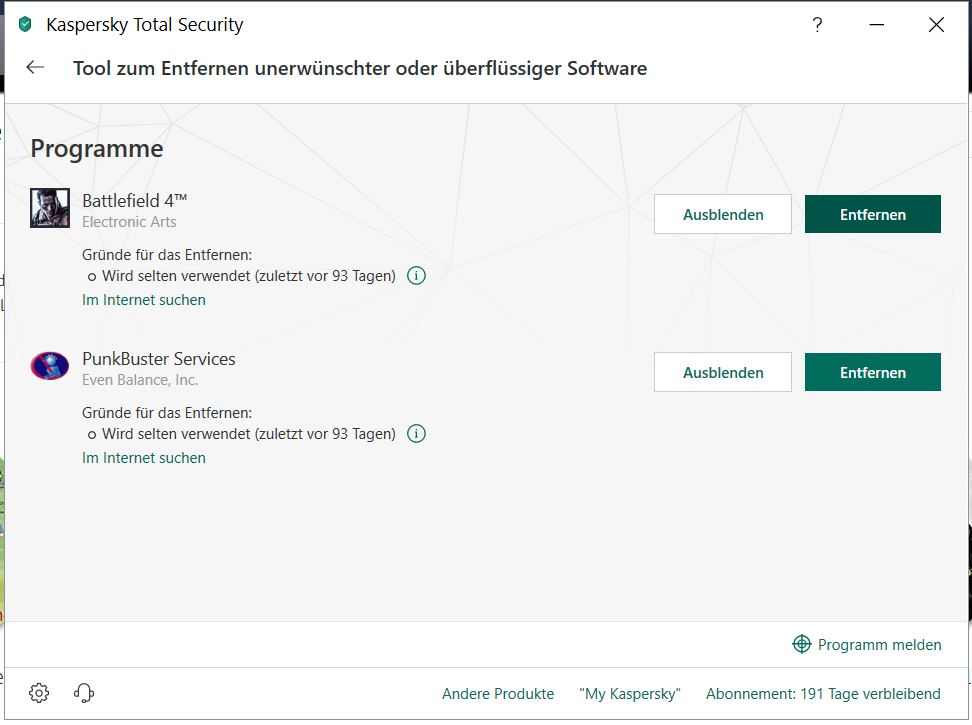
Task: Hide Battlefield 4 with Ausblenden button
Action: (723, 214)
